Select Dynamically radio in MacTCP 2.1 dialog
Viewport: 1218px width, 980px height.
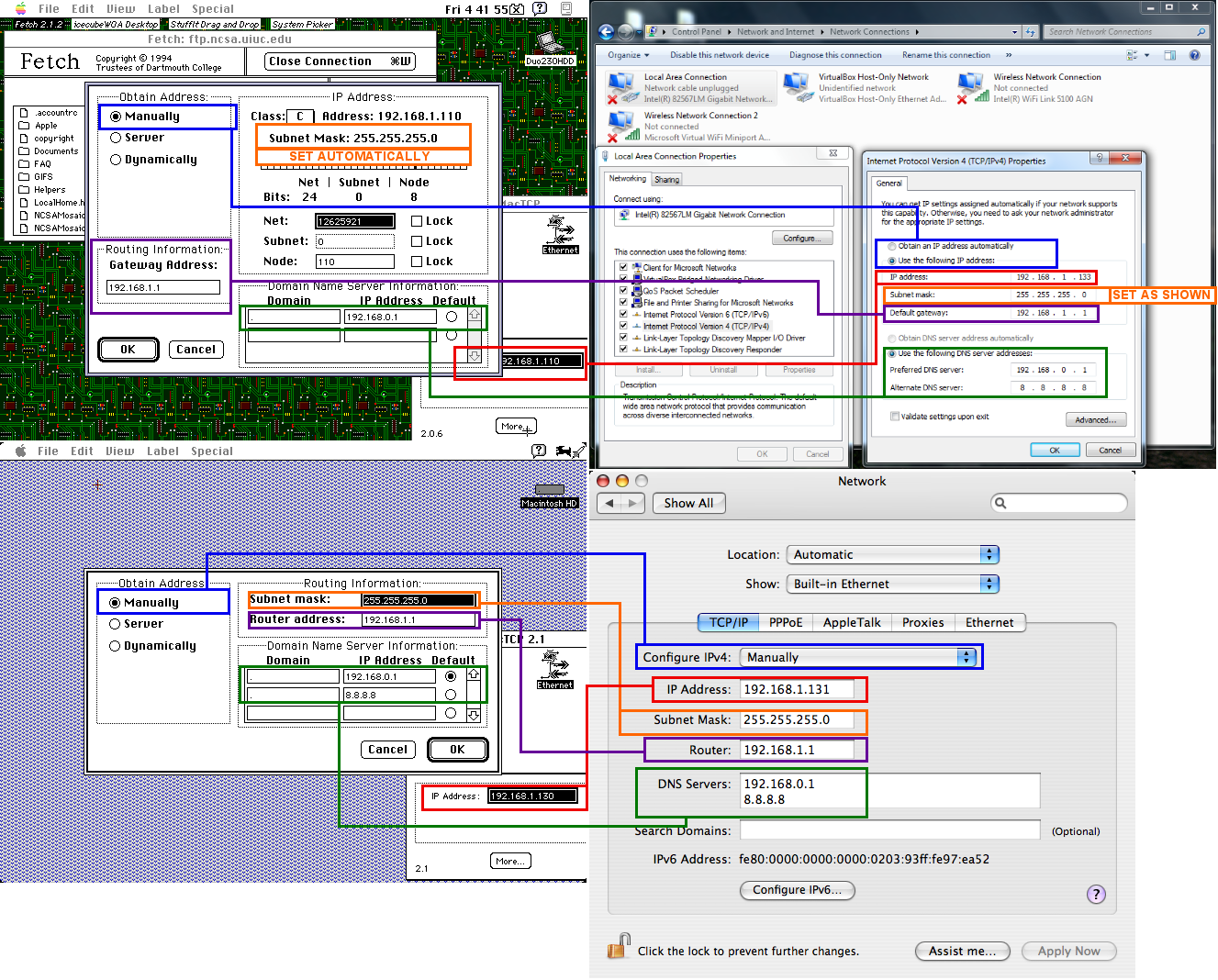(115, 646)
